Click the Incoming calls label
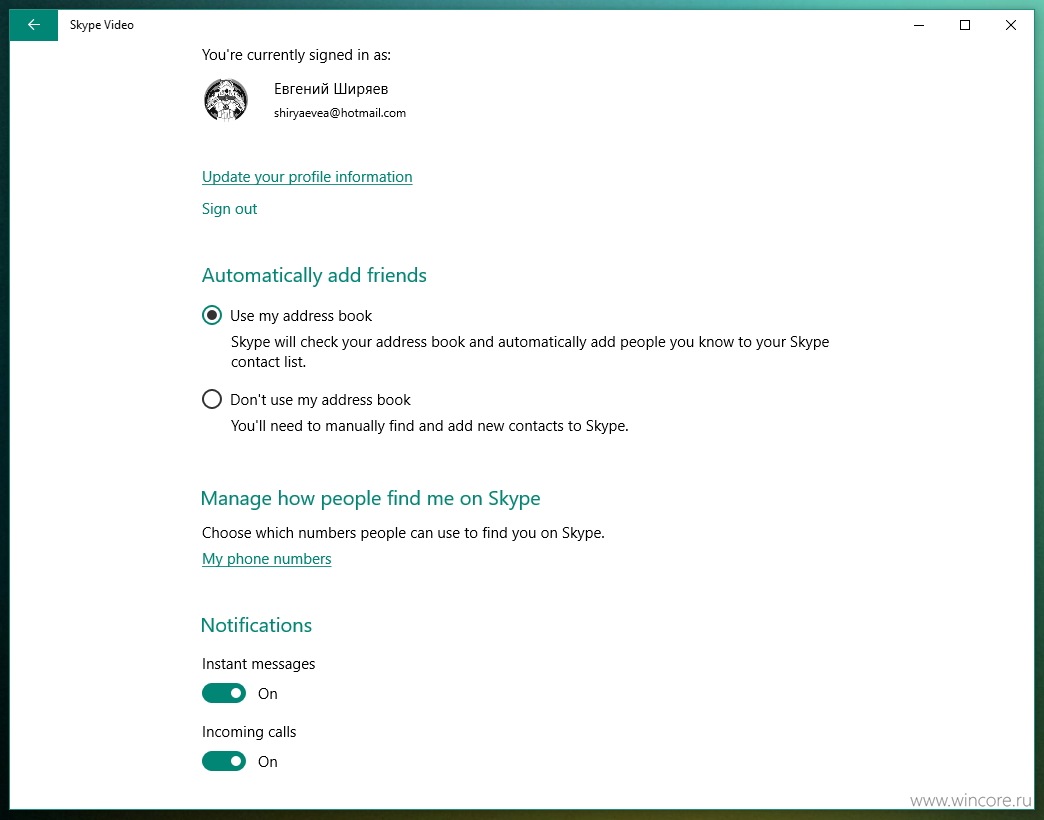 click(x=249, y=732)
